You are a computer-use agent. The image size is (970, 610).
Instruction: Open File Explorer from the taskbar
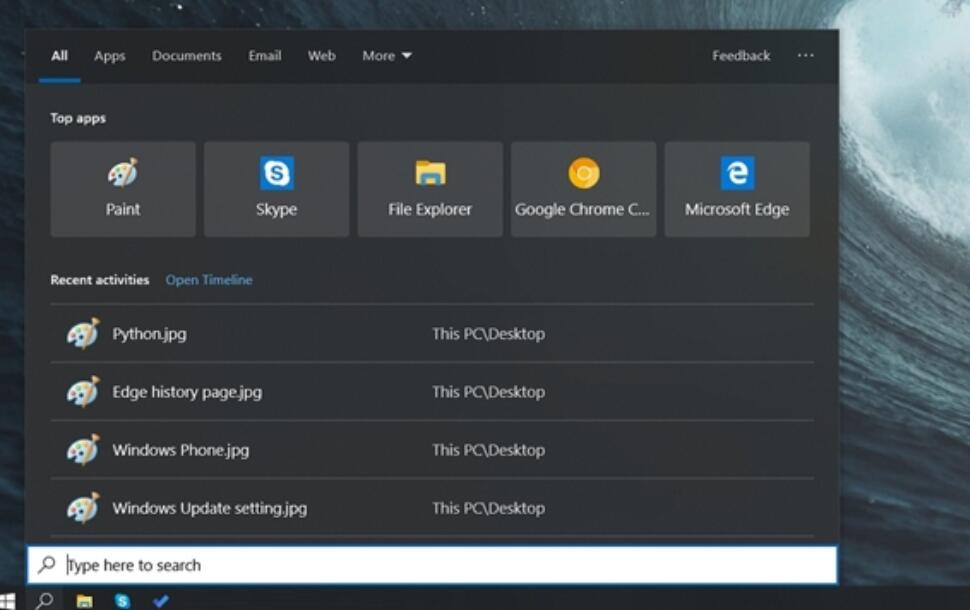tap(85, 601)
